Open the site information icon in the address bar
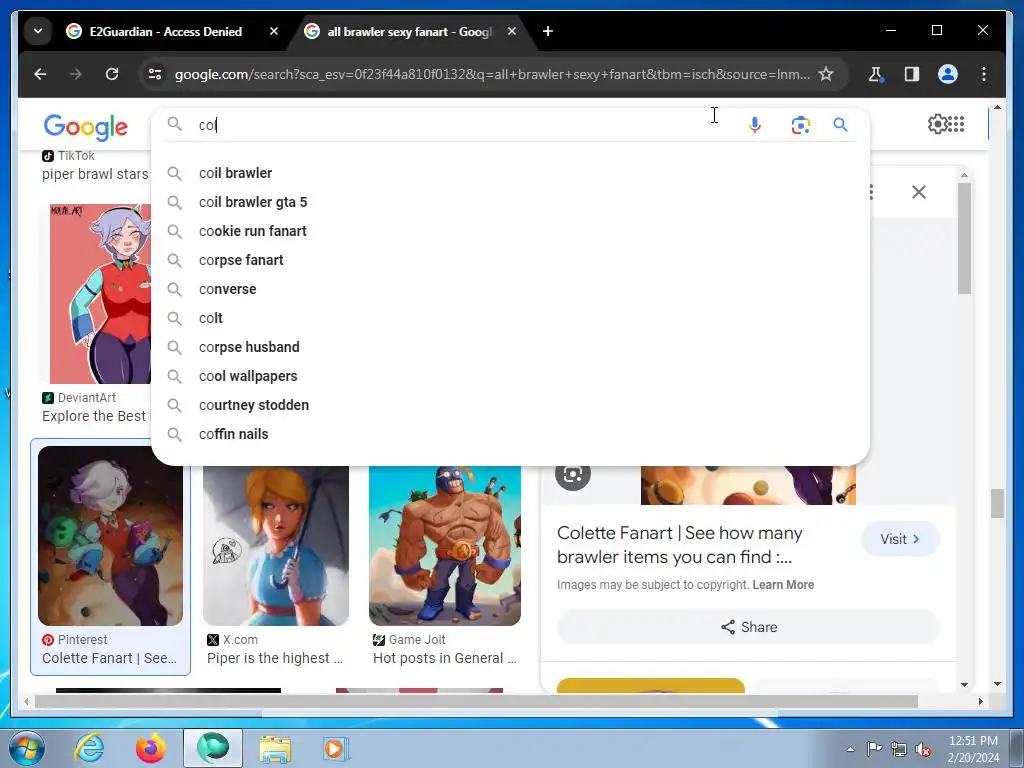Screen dimensions: 1024x768 [x=155, y=74]
